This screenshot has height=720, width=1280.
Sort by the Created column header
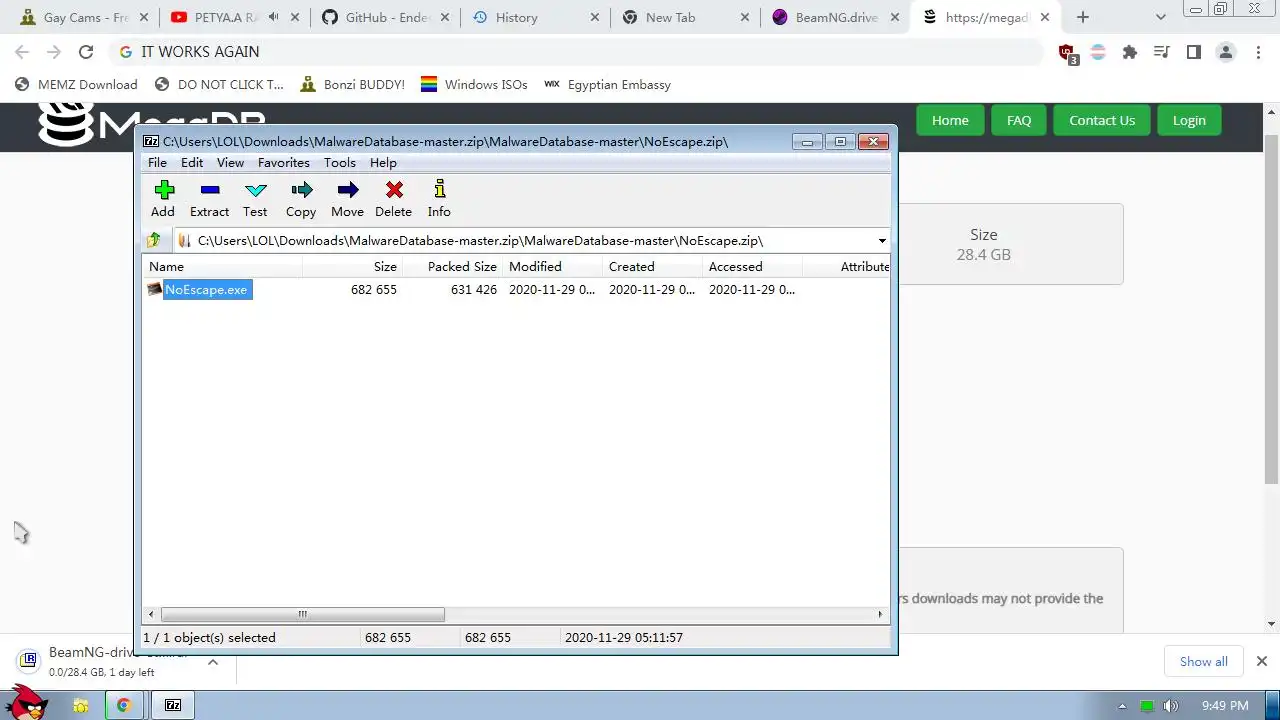652,266
